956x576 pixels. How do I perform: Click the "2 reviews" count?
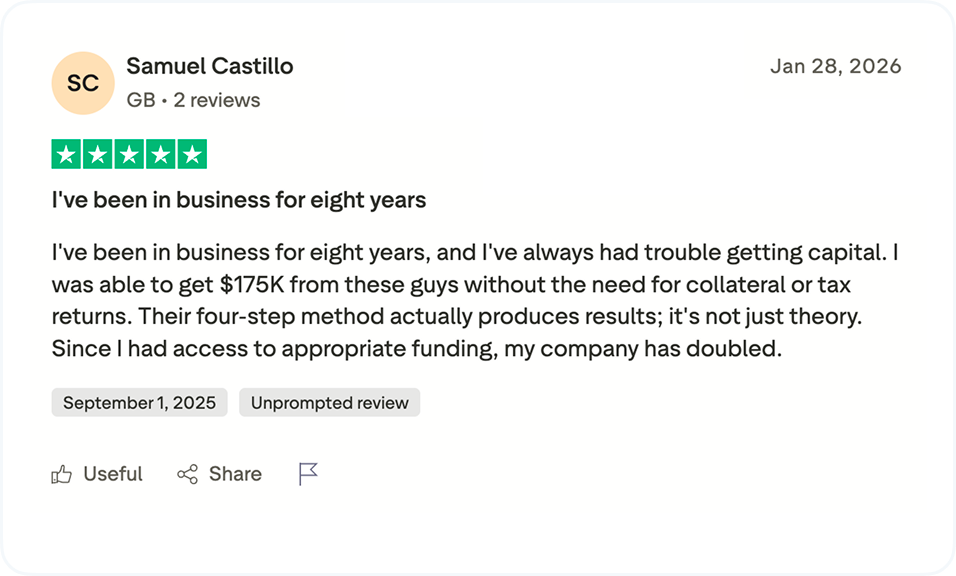tap(217, 100)
